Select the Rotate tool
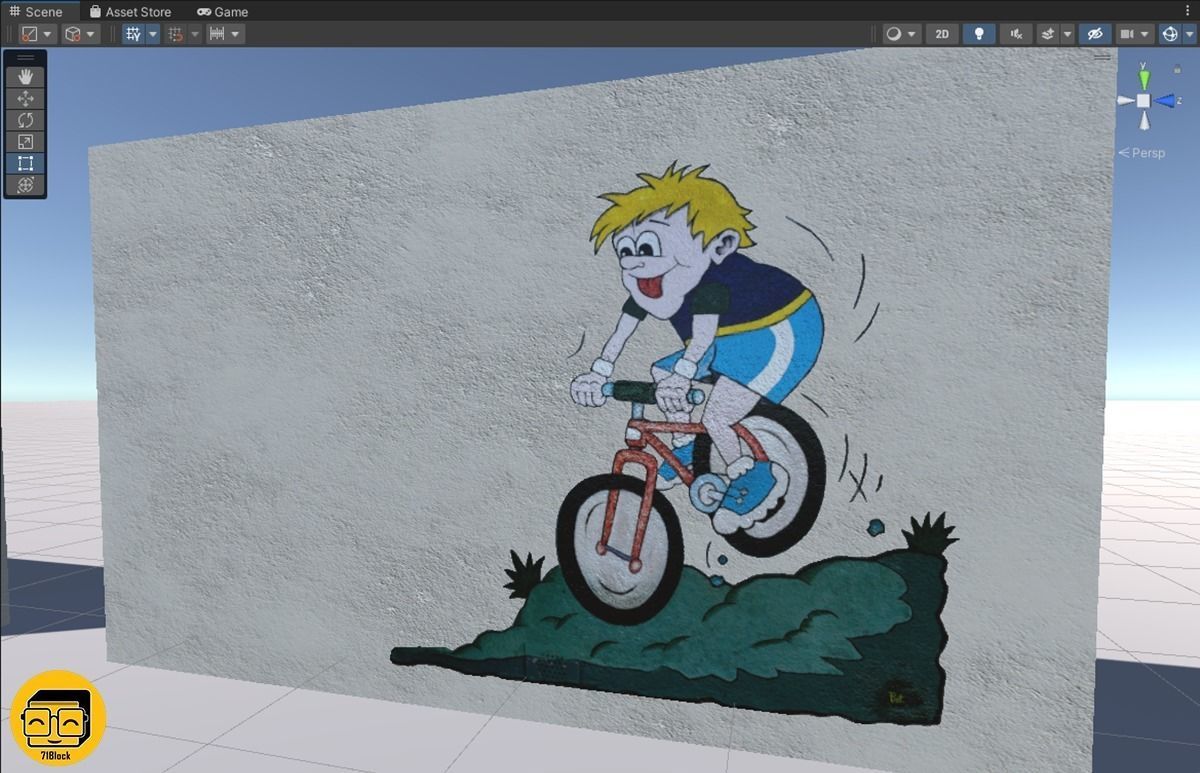 pos(25,120)
